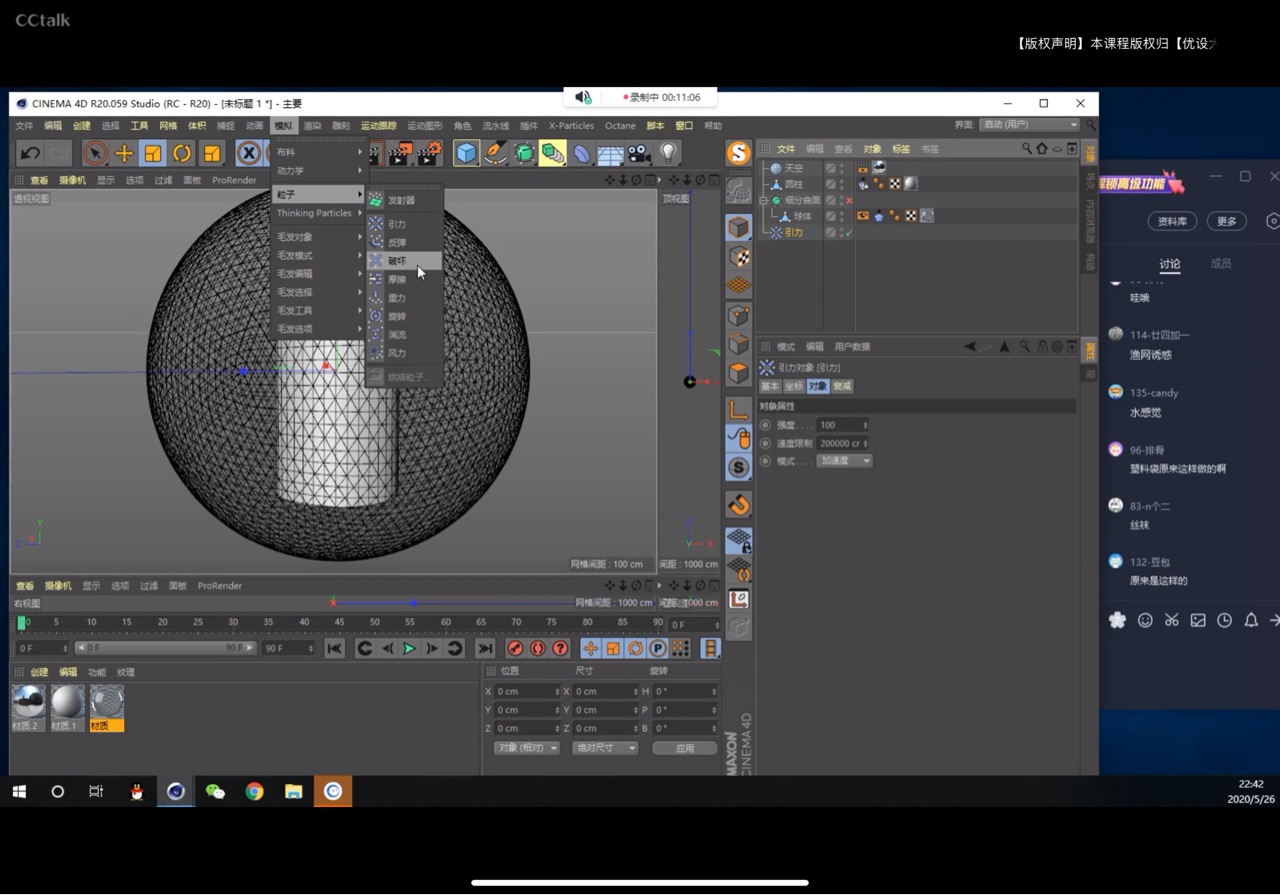The image size is (1280, 895).
Task: Enable 细分曲面 via its red X
Action: click(849, 200)
